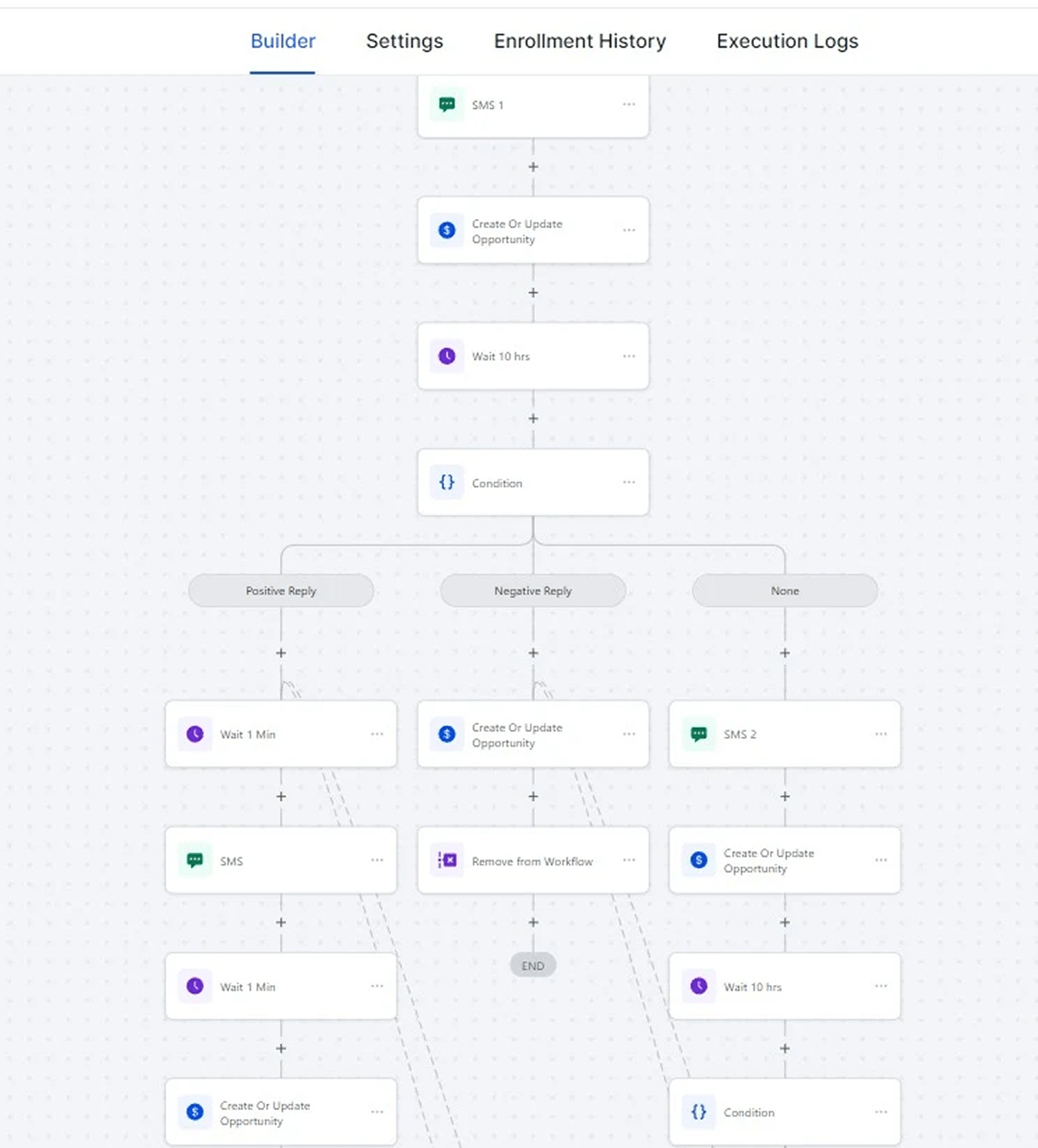Click the Remove from Workflow icon
The image size is (1038, 1148).
(447, 860)
